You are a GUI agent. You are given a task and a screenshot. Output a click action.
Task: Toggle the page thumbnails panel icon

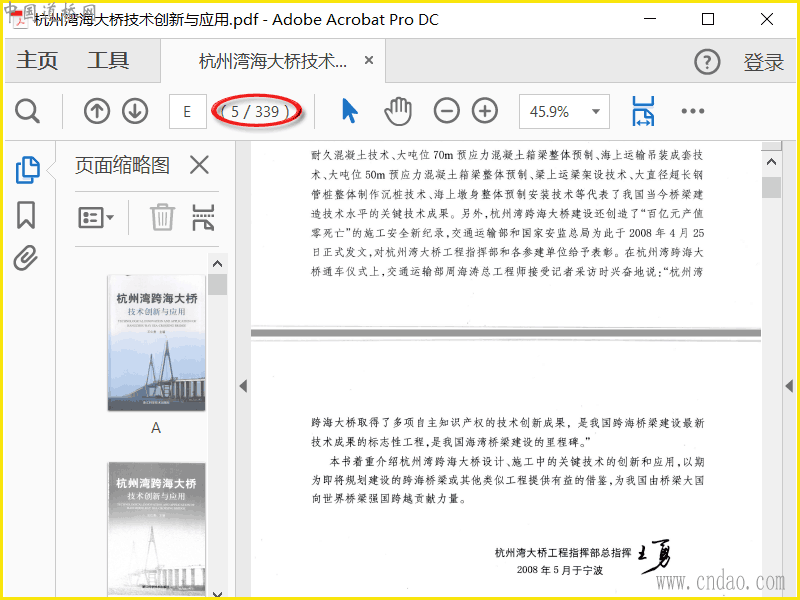[28, 169]
